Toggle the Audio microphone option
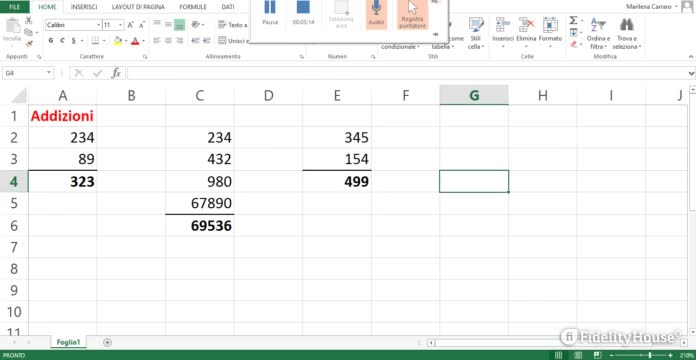The image size is (696, 360). point(376,13)
